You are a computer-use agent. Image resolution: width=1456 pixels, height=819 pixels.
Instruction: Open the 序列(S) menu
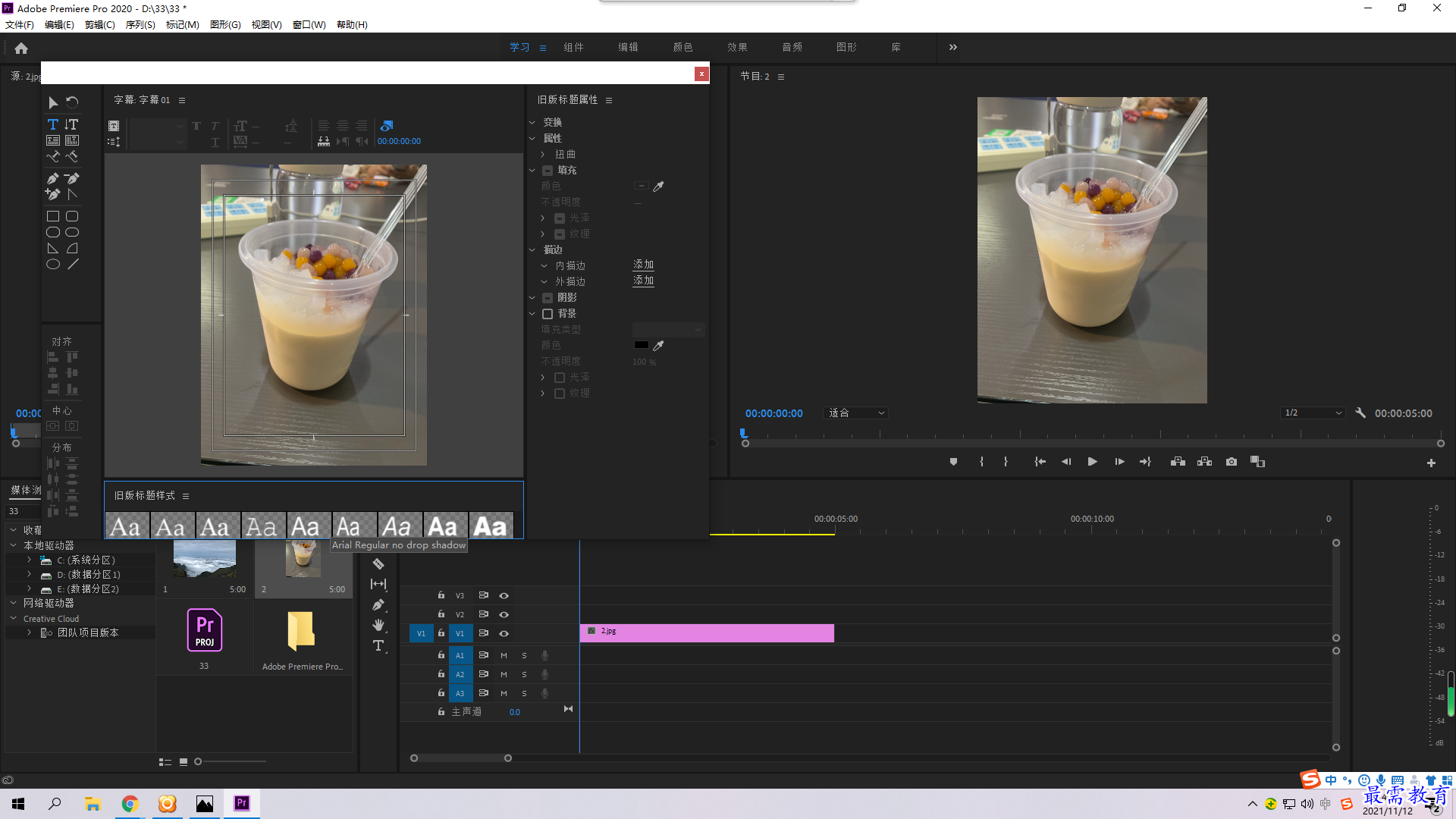click(x=140, y=25)
